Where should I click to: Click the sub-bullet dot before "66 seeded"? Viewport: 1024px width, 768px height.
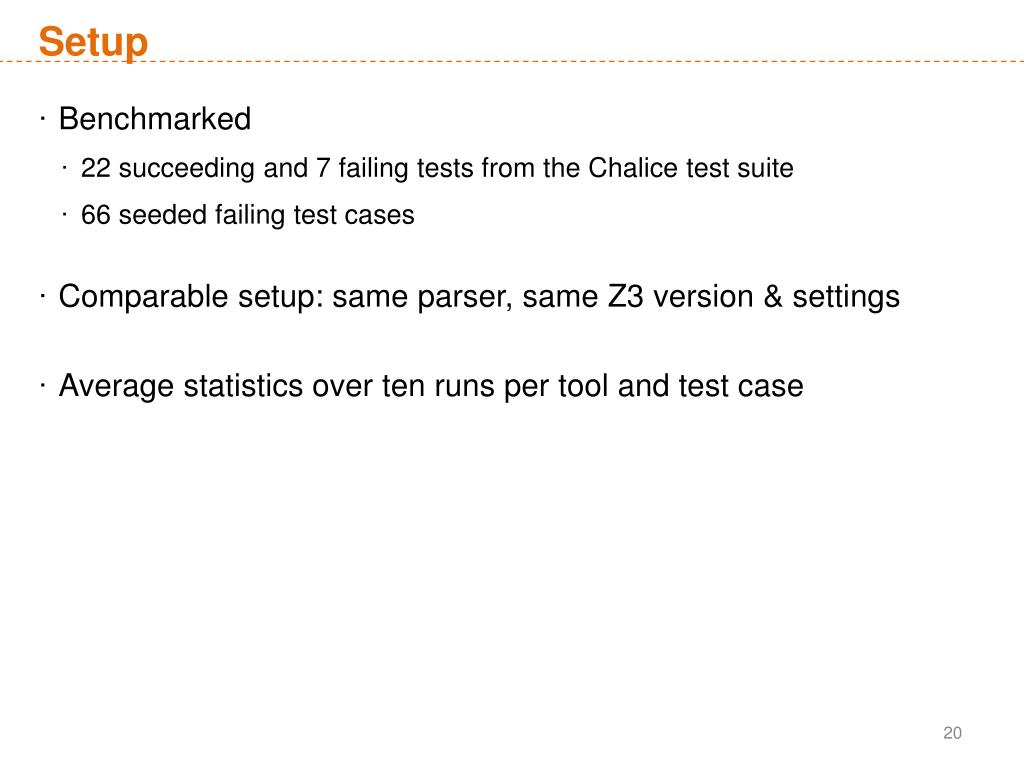point(65,215)
